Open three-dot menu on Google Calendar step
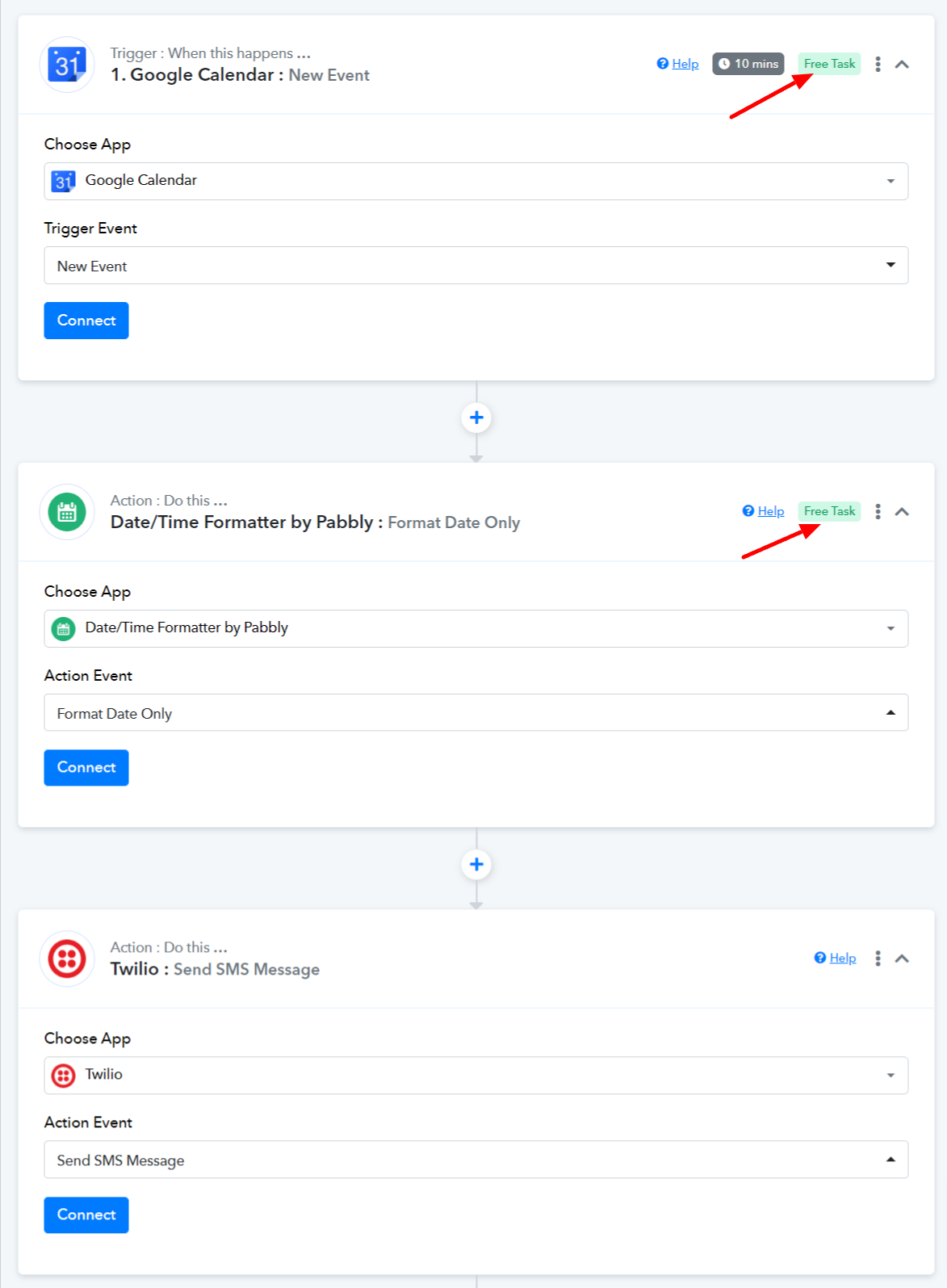 [878, 64]
